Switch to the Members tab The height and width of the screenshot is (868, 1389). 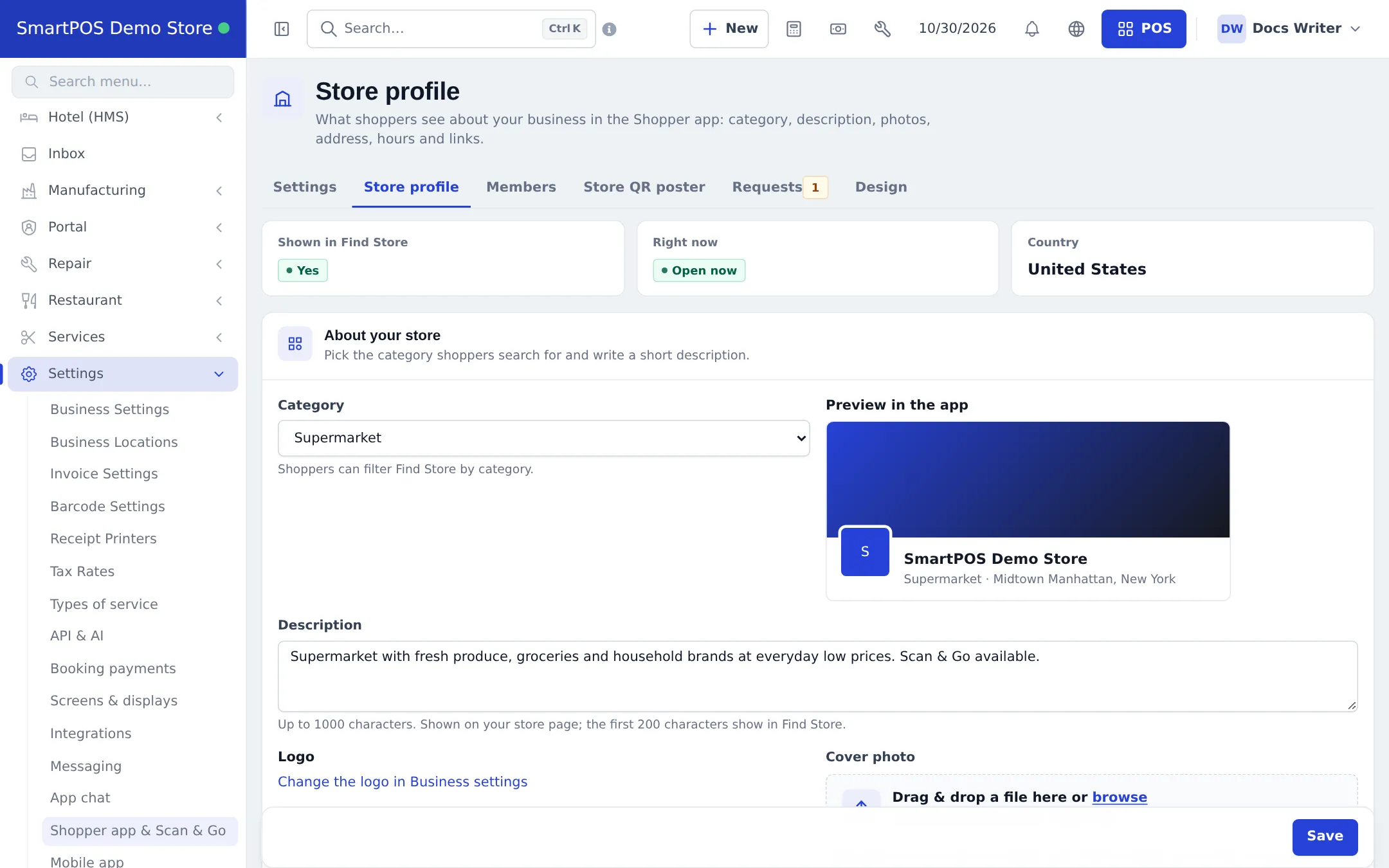521,187
